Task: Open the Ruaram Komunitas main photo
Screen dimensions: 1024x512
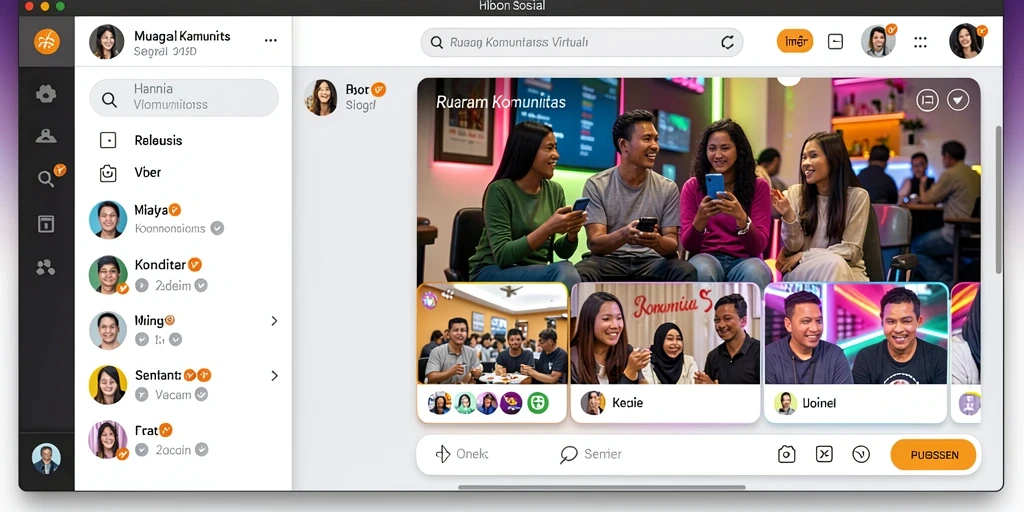Action: coord(698,180)
